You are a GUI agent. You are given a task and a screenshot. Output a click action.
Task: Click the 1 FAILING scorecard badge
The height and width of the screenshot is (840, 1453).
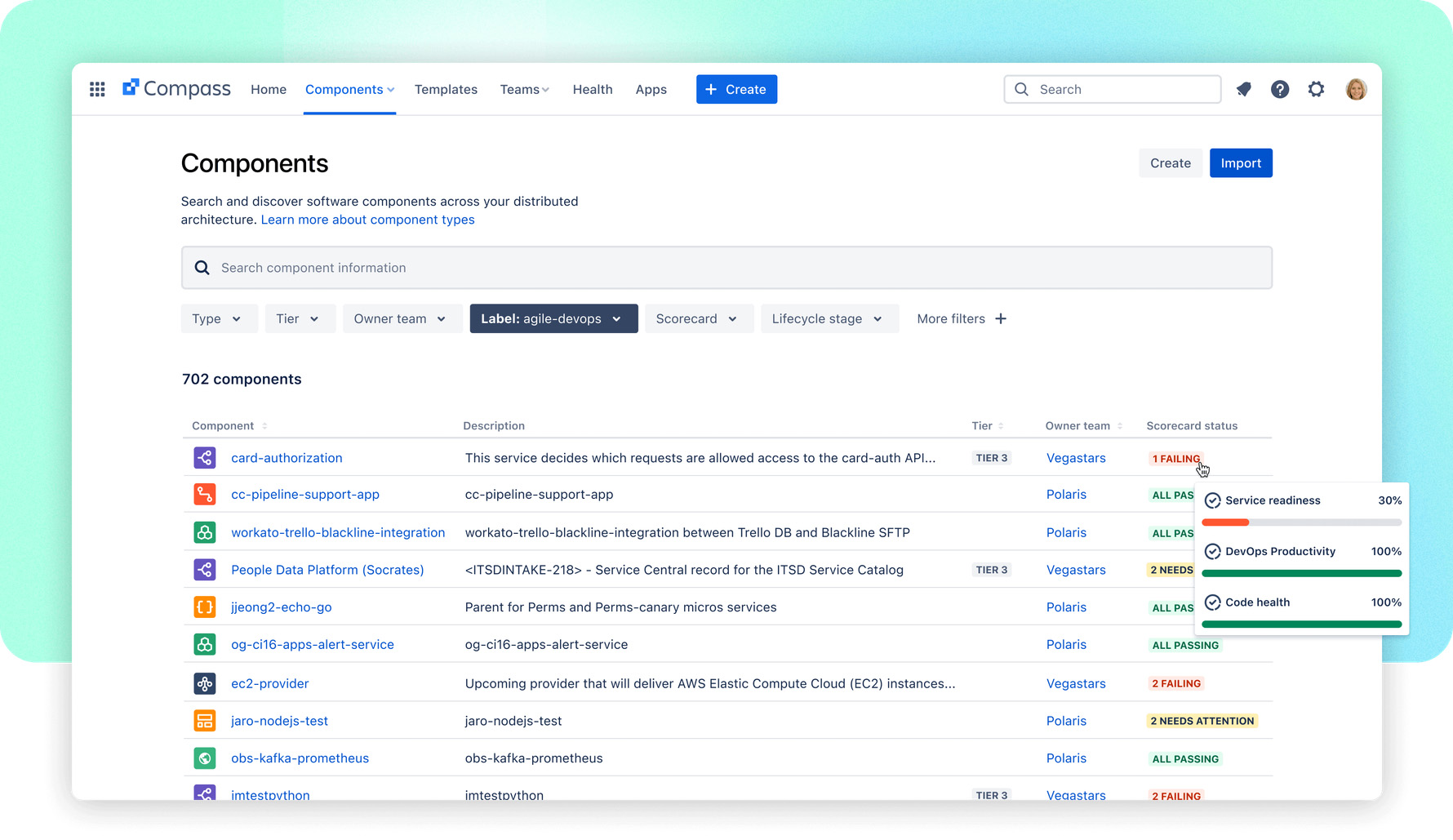1175,458
